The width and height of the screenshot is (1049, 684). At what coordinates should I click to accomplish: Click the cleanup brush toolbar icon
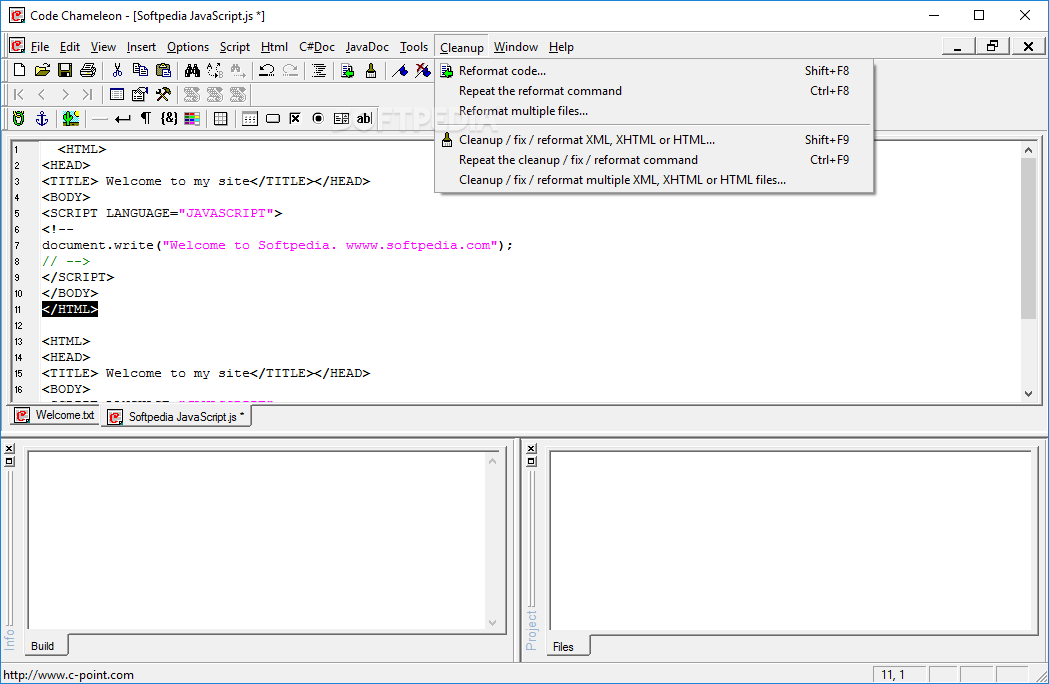tap(371, 70)
